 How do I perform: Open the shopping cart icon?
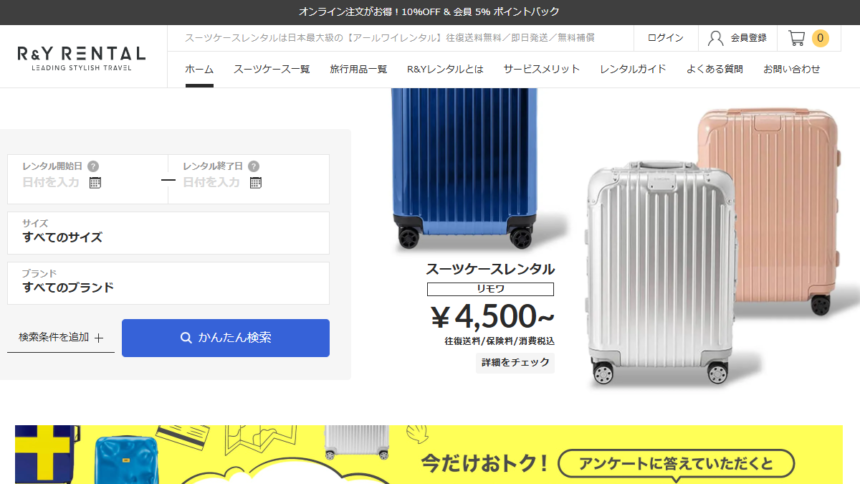point(796,38)
